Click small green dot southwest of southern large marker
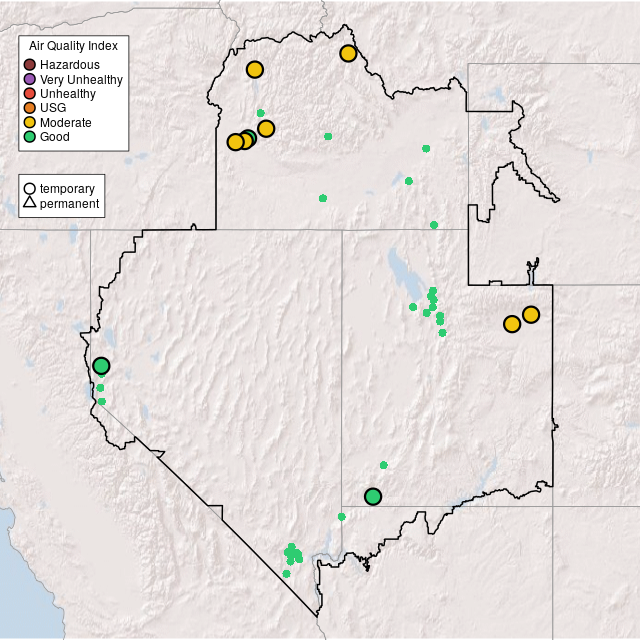 342,517
